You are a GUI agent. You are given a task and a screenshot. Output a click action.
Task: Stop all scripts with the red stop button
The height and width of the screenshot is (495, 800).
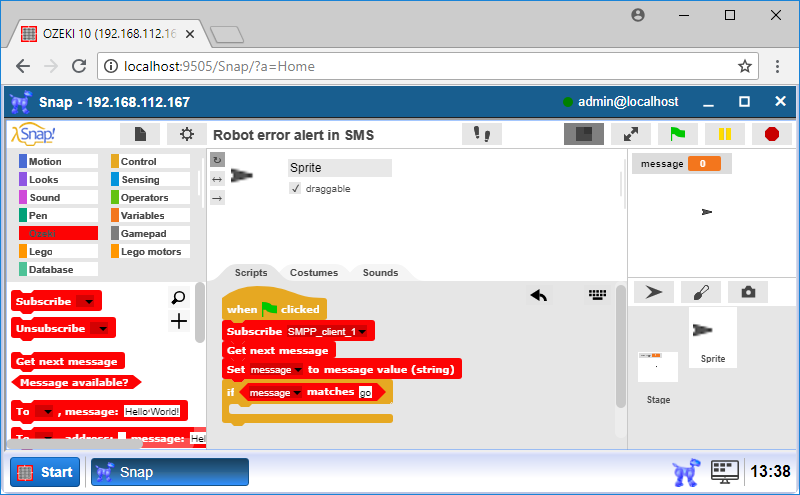[772, 134]
